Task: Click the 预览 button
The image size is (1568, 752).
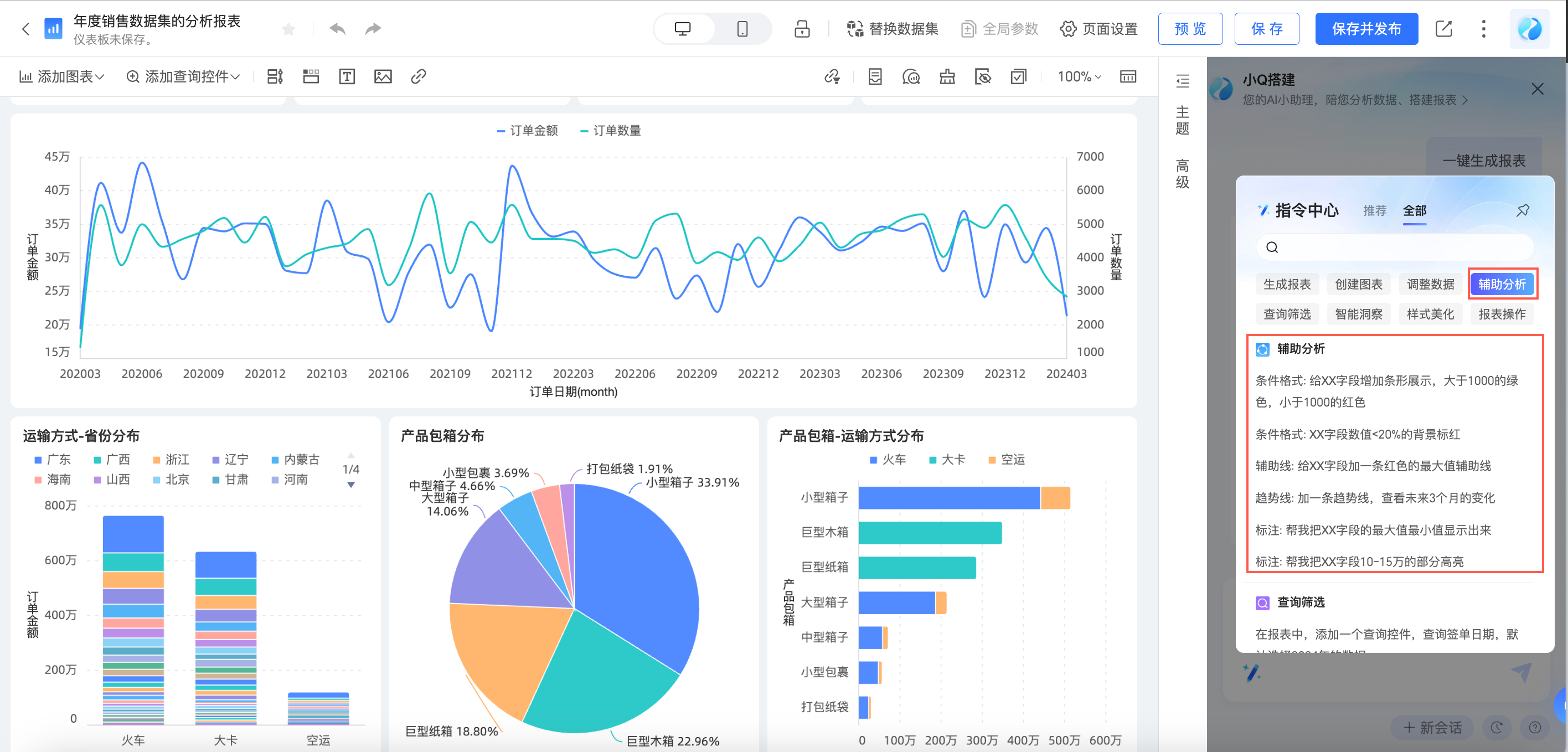Action: (x=1189, y=29)
